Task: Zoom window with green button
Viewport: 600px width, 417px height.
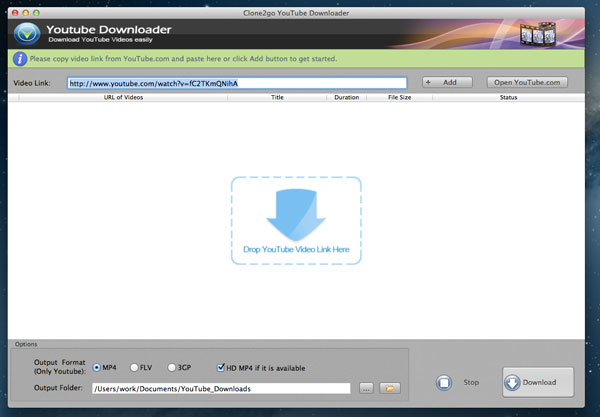Action: point(36,13)
